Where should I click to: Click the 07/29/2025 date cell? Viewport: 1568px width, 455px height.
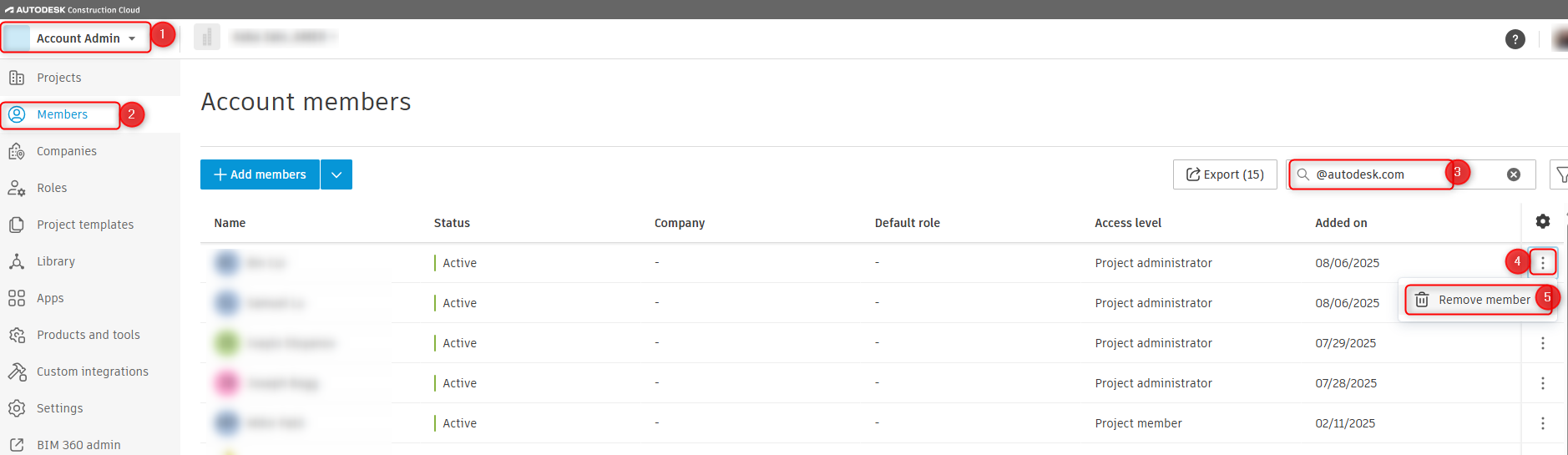click(1345, 343)
